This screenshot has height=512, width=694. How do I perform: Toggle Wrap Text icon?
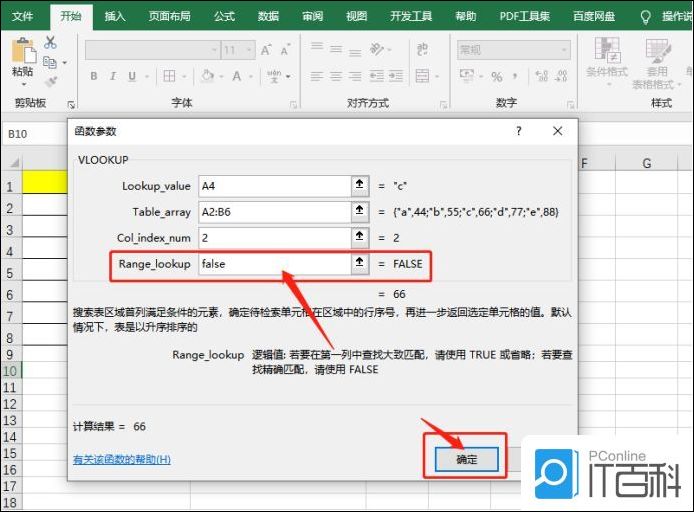pyautogui.click(x=422, y=49)
